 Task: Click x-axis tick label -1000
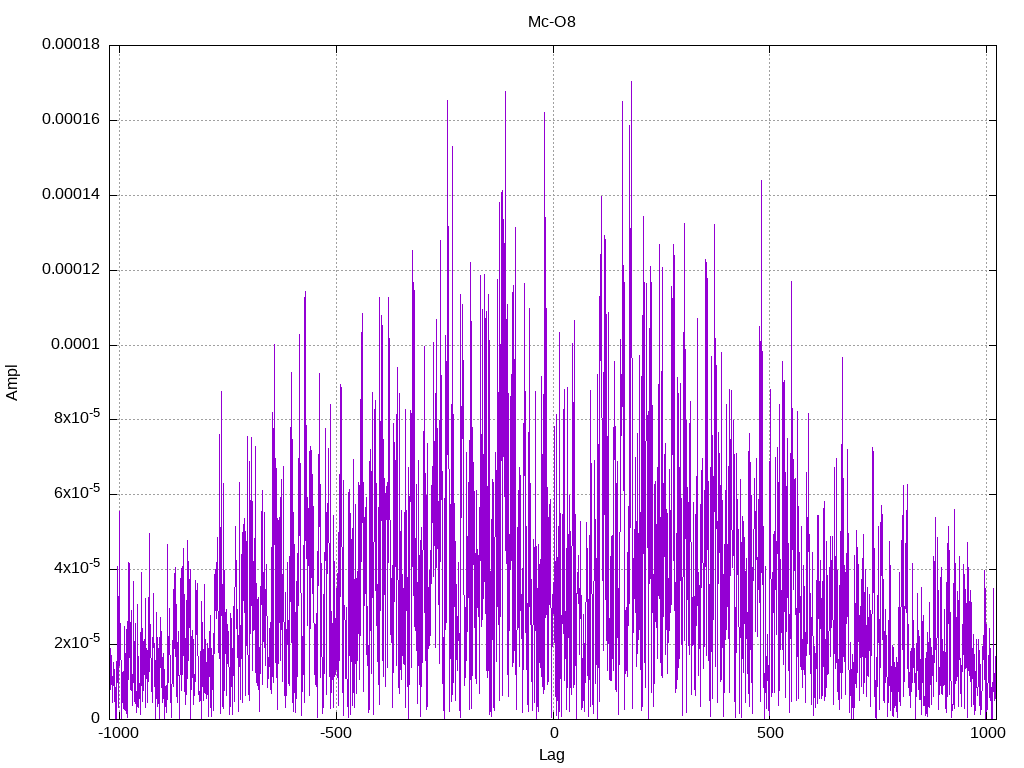(119, 733)
